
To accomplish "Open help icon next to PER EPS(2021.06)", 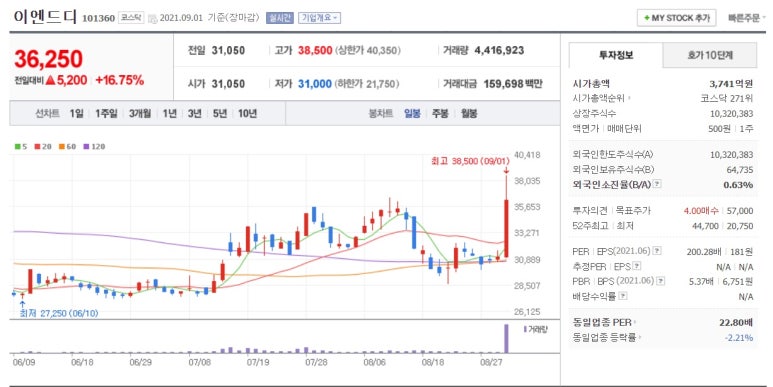I will (657, 251).
